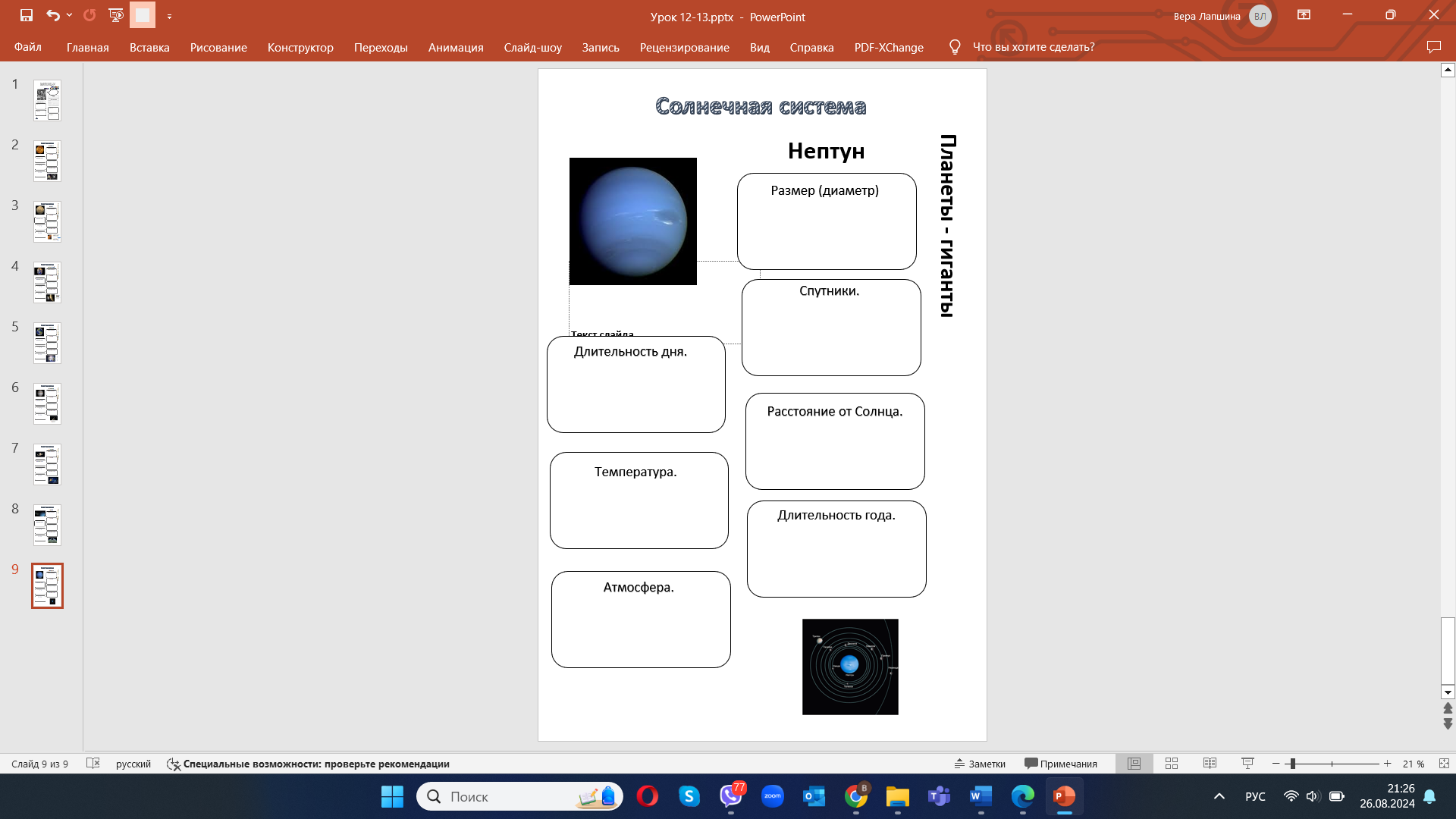Image resolution: width=1456 pixels, height=819 pixels.
Task: Switch to Reading view icon
Action: tap(1210, 764)
